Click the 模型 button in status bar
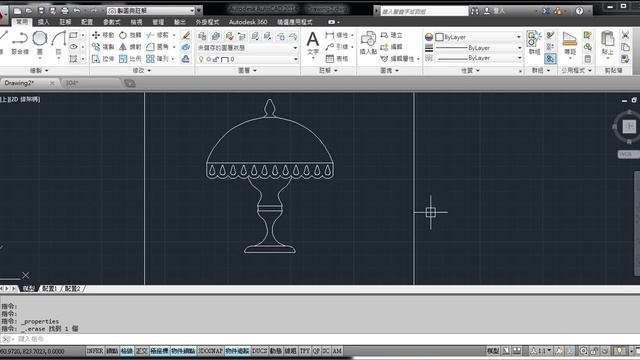The height and width of the screenshot is (360, 640). pos(493,351)
